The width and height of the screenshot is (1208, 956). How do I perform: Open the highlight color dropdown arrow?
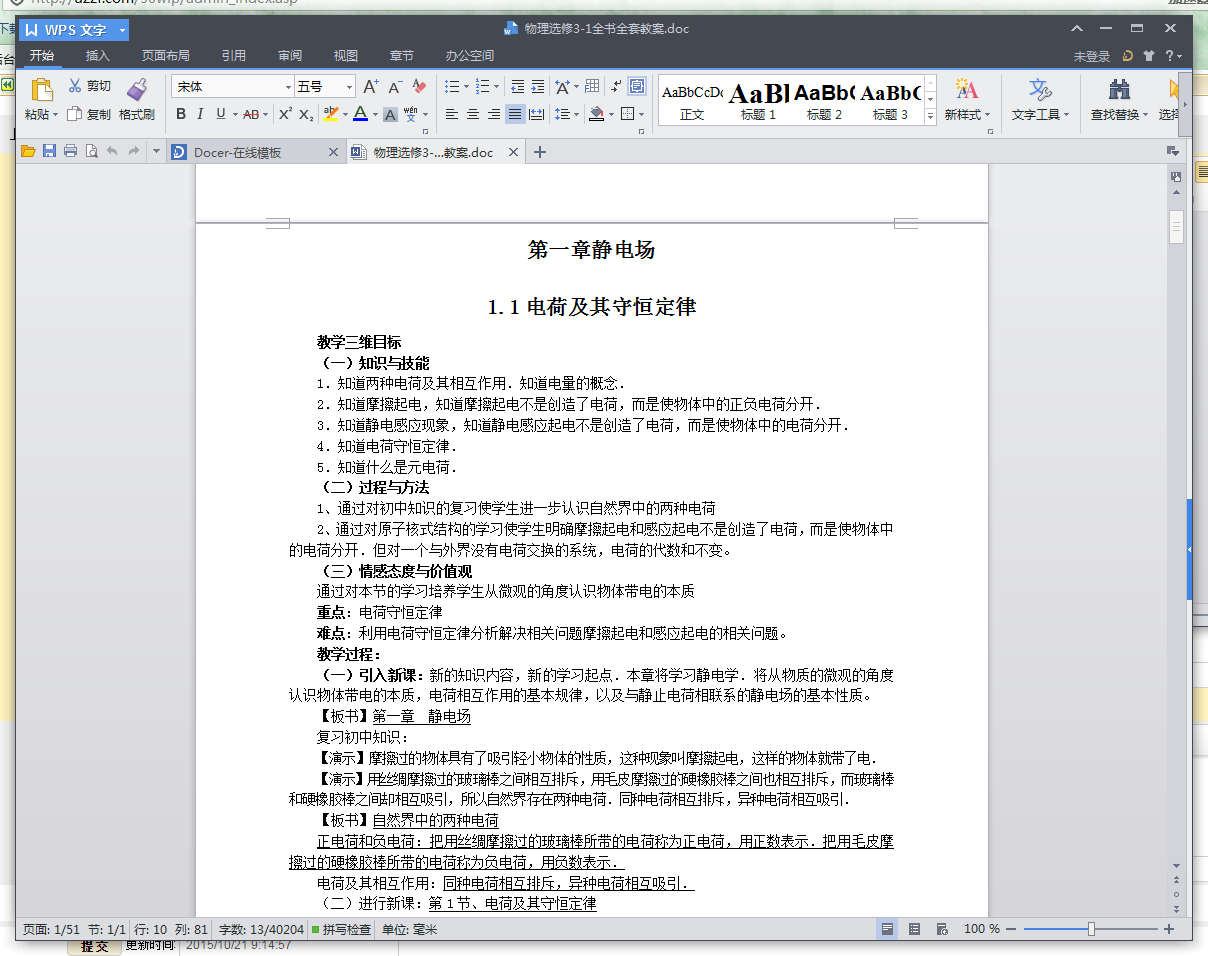[x=346, y=115]
